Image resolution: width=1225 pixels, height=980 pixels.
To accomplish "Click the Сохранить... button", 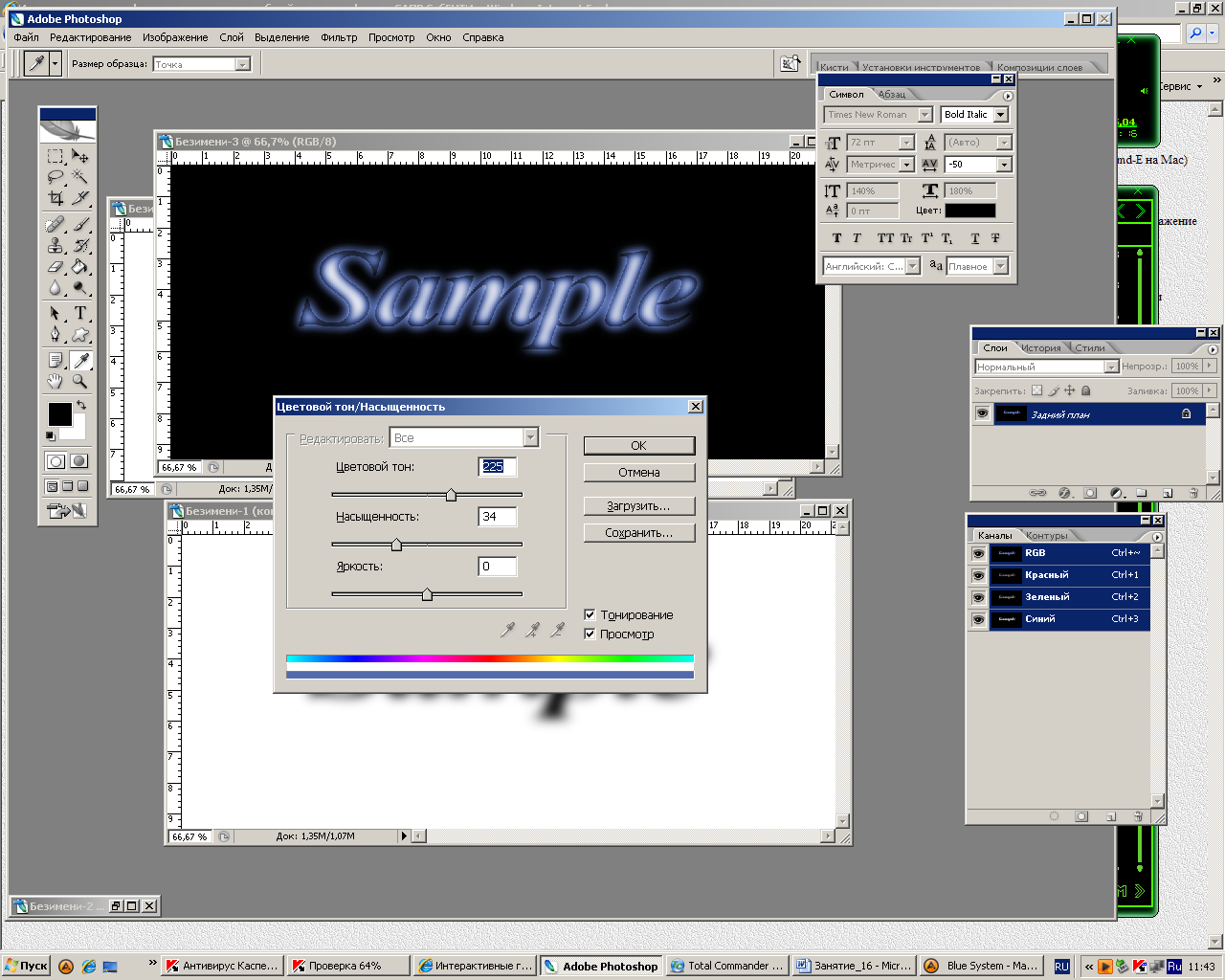I will [639, 533].
